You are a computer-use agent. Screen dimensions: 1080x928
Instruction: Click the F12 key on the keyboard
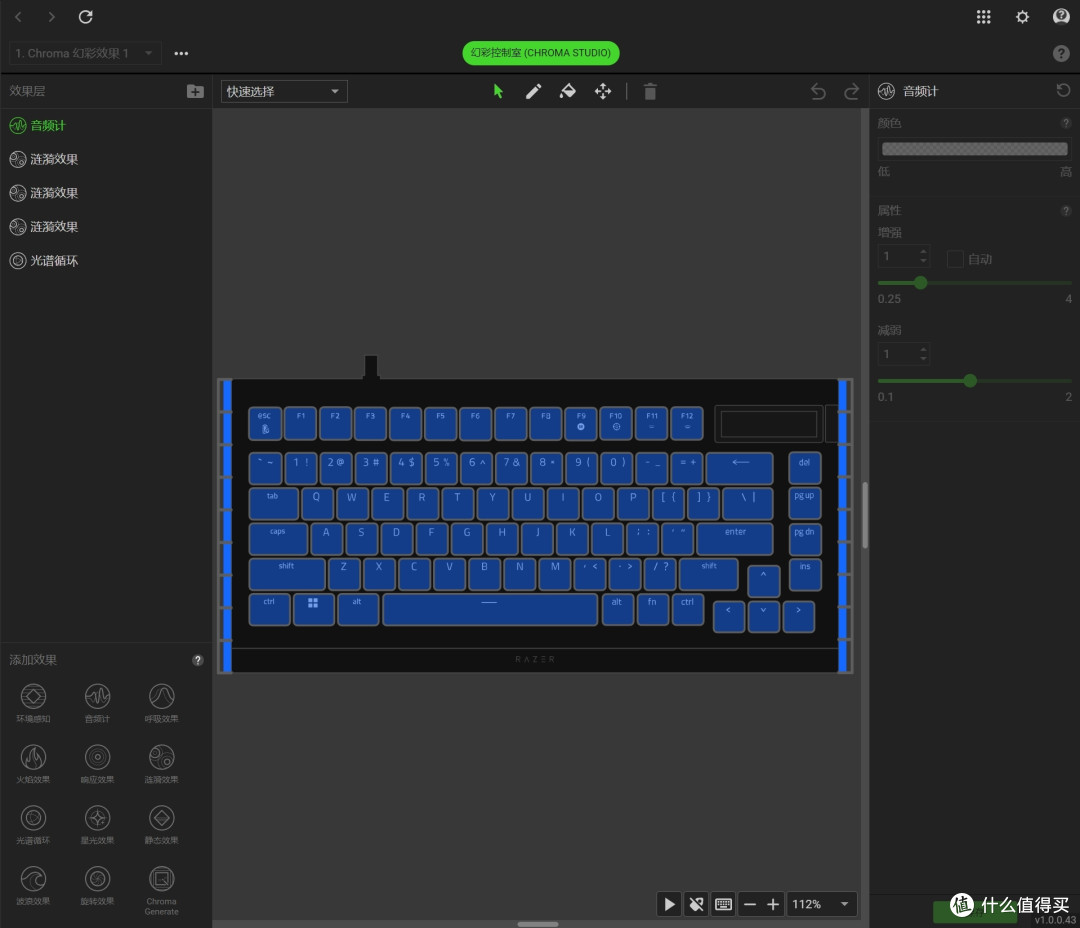tap(687, 423)
